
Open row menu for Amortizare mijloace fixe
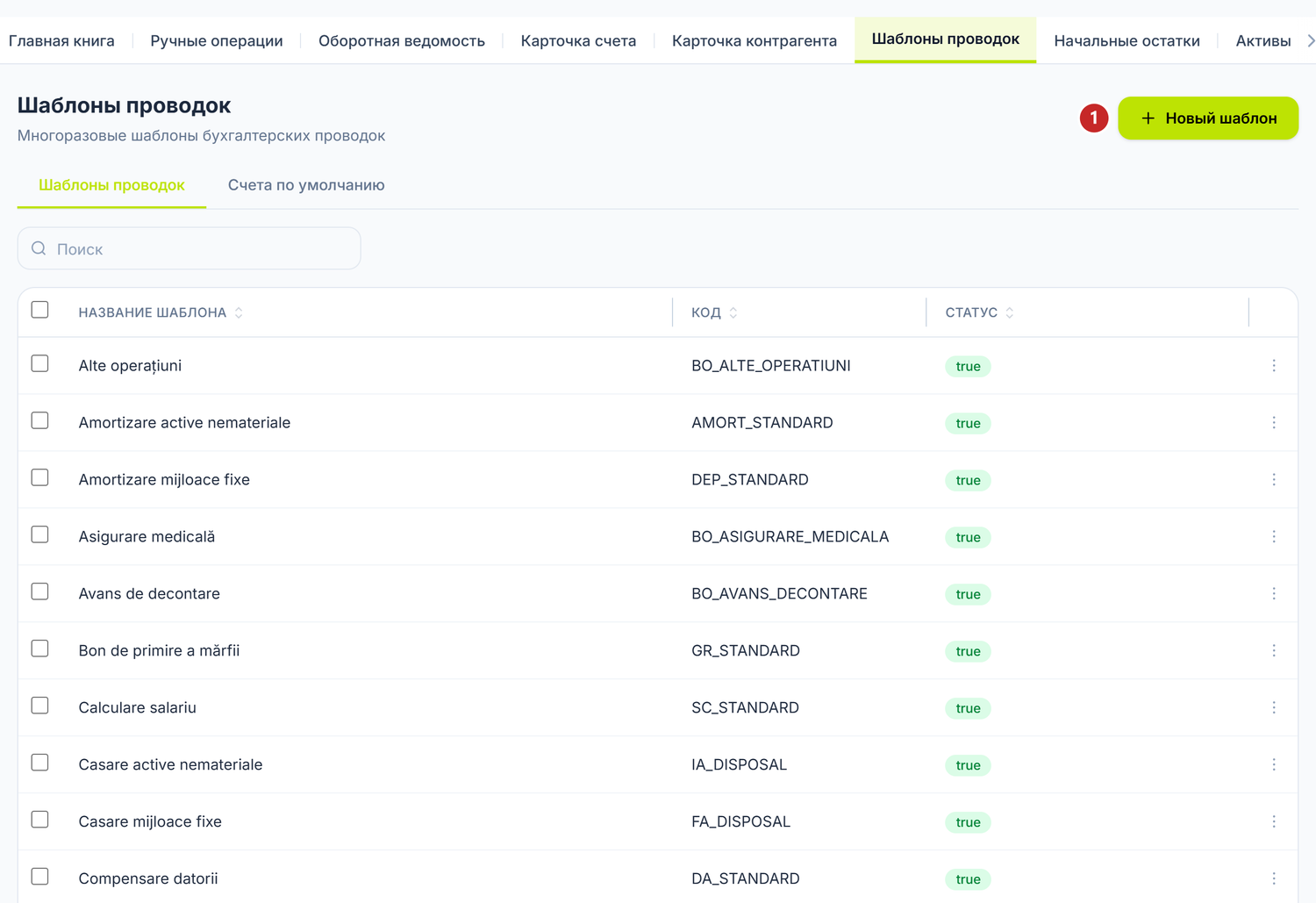click(x=1274, y=480)
